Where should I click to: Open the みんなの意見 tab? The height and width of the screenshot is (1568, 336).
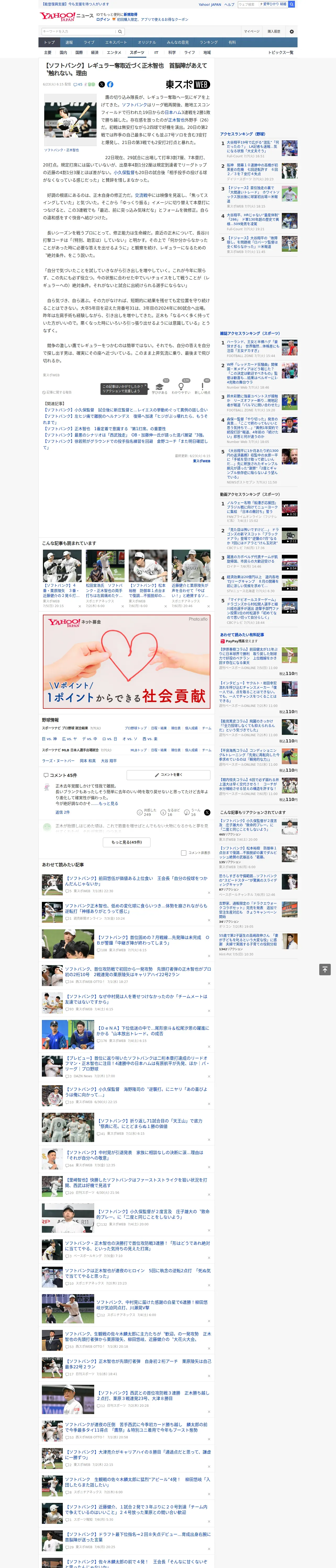(177, 43)
